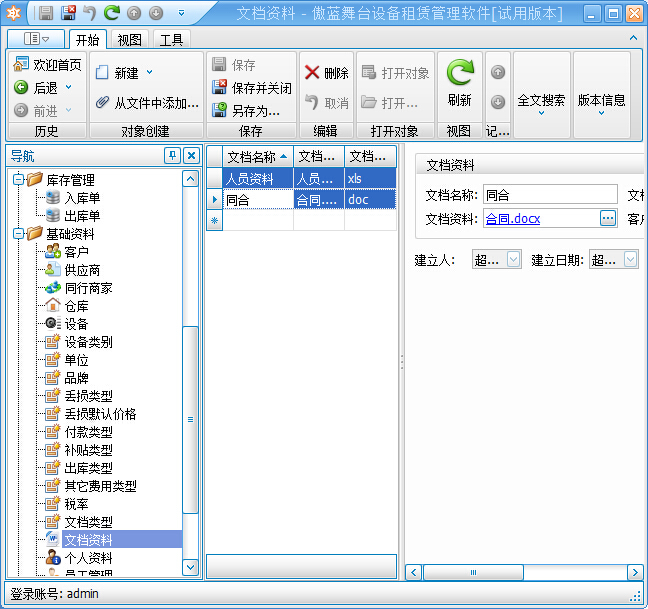
Task: Click the 文档名称 text field containing 同合
Action: (549, 195)
